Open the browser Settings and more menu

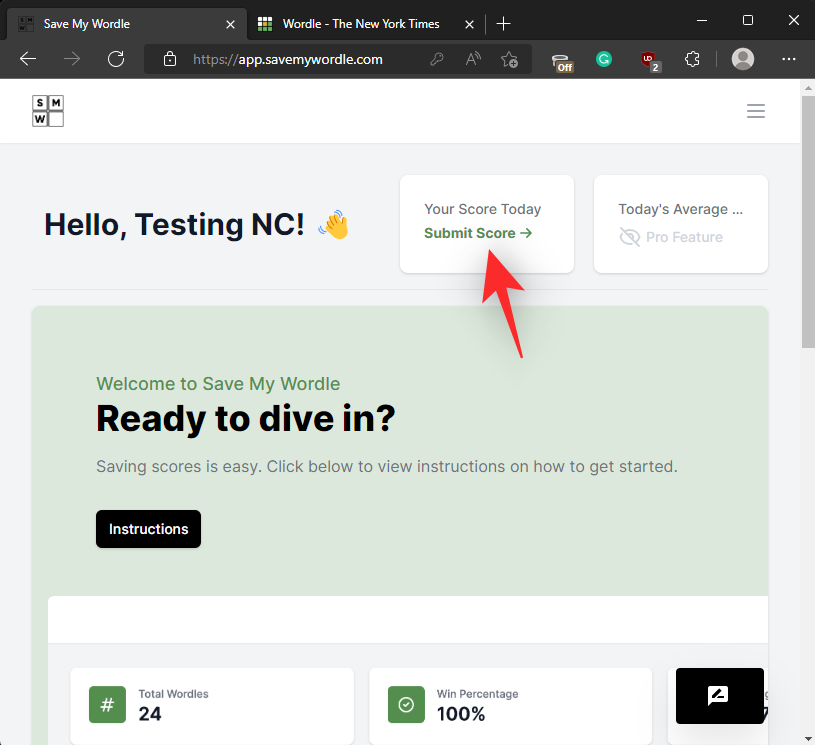pos(788,59)
